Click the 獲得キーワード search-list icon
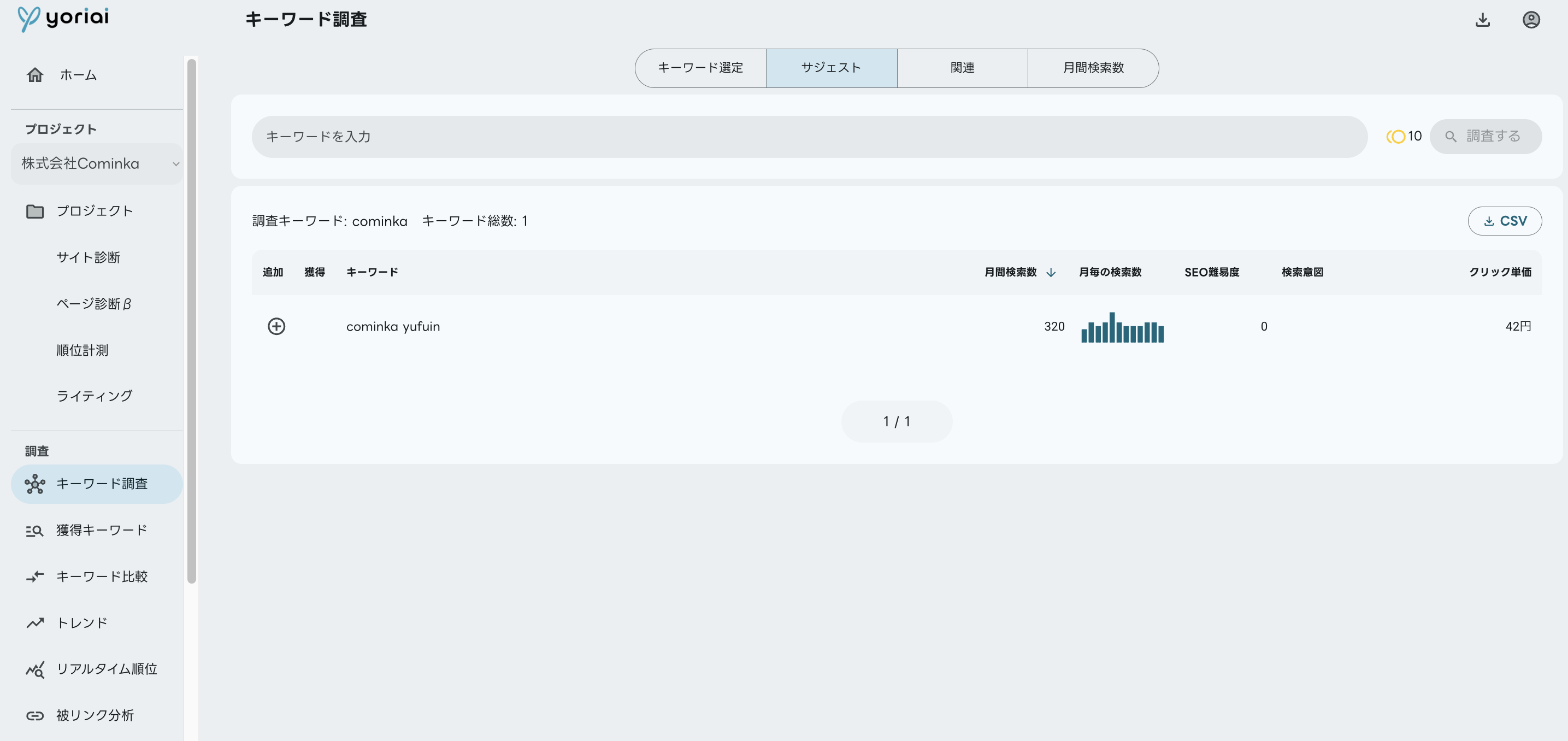The image size is (1568, 741). click(35, 531)
